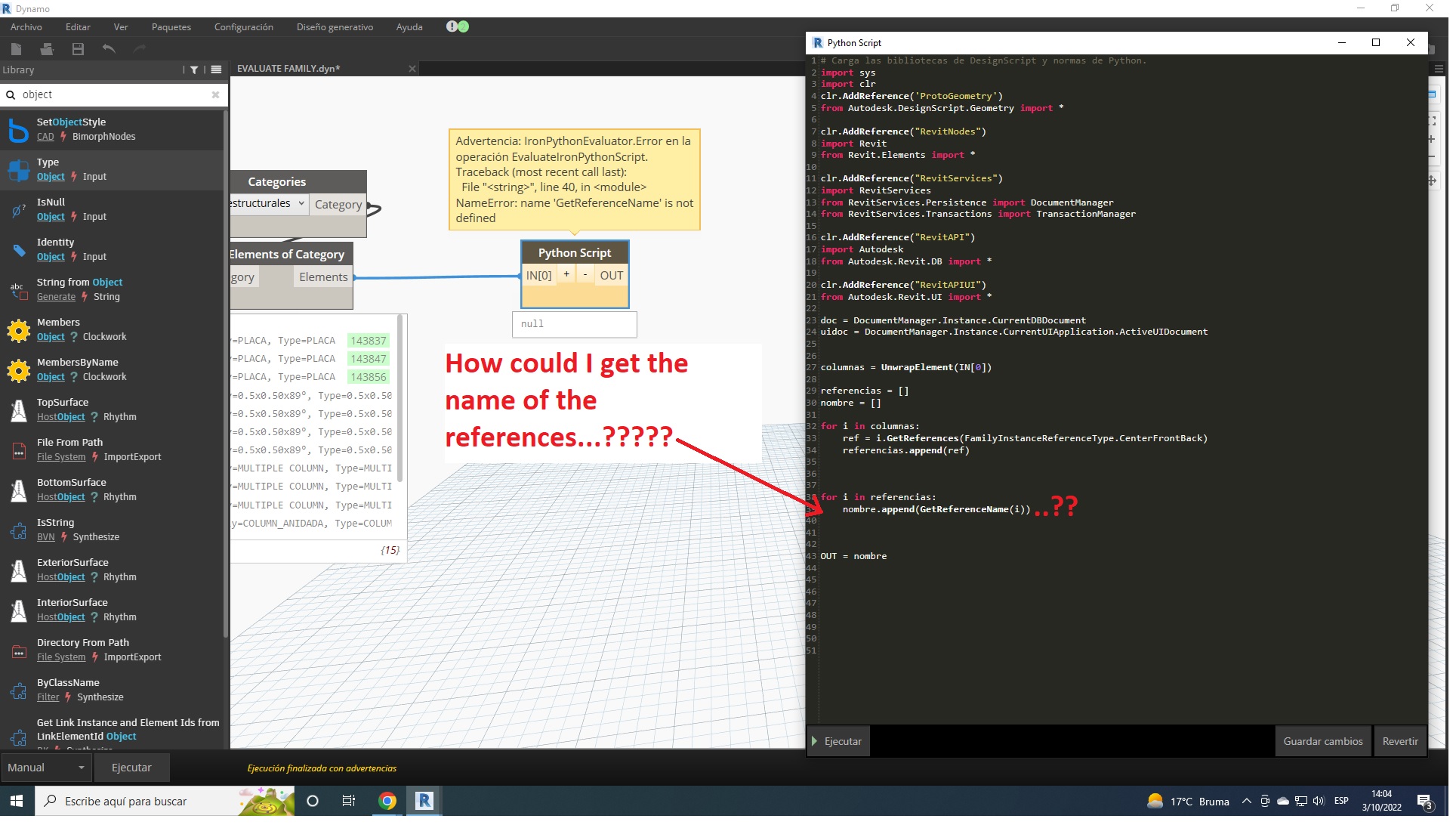Click the SetObjectStyle BimorphNodes icon
Image resolution: width=1456 pixels, height=825 pixels.
tap(19, 130)
